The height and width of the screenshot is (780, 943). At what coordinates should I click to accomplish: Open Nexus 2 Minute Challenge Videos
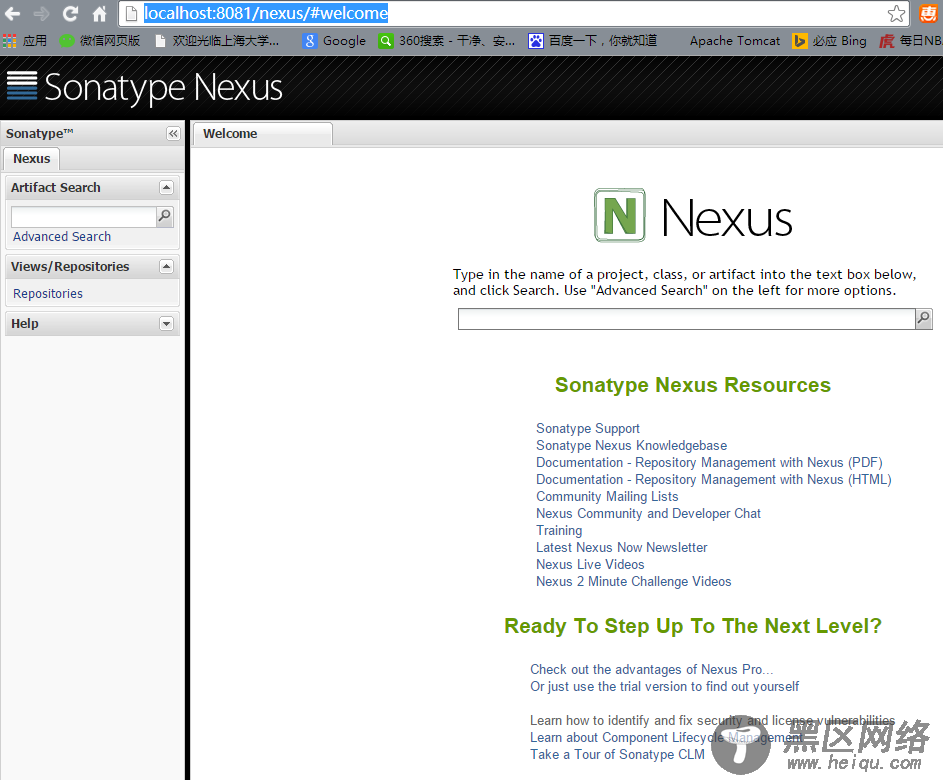633,582
